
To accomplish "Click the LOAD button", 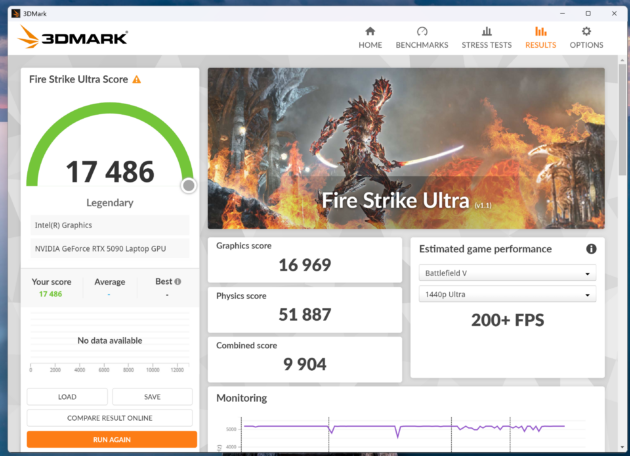I will tap(67, 397).
